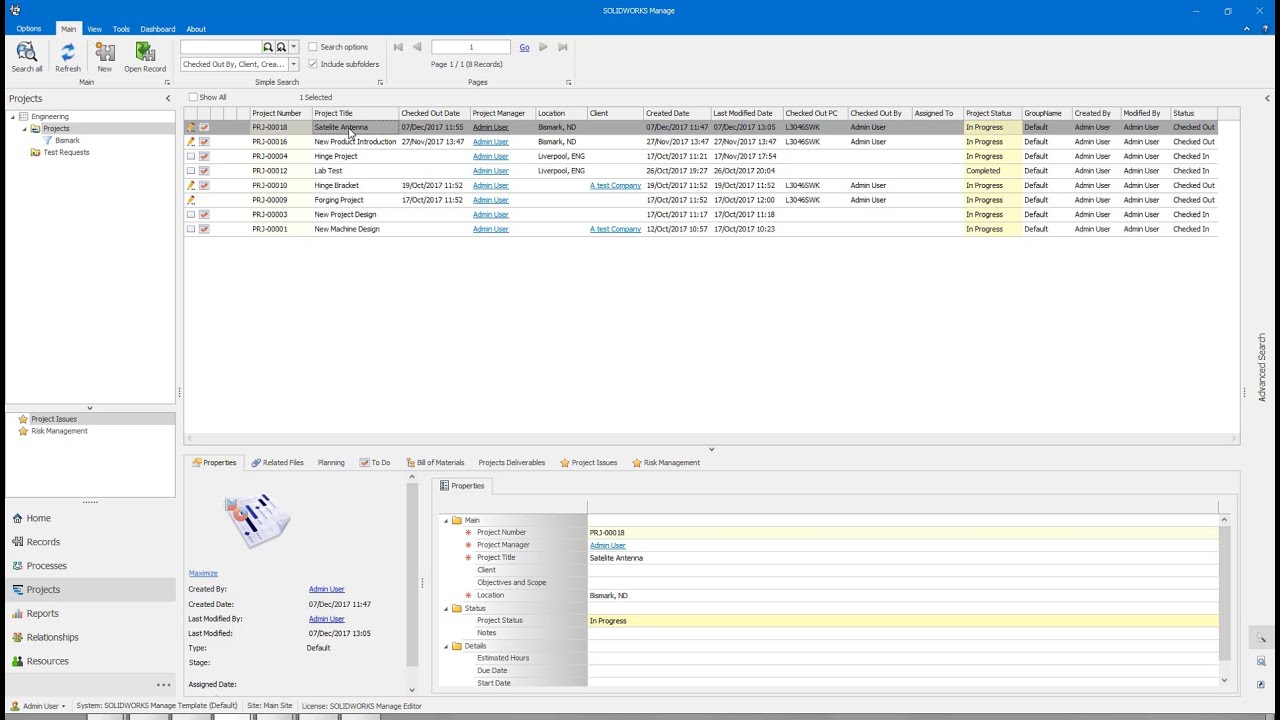Click the project thumbnail image in Properties
Screen dimensions: 1280x720
coord(257,520)
